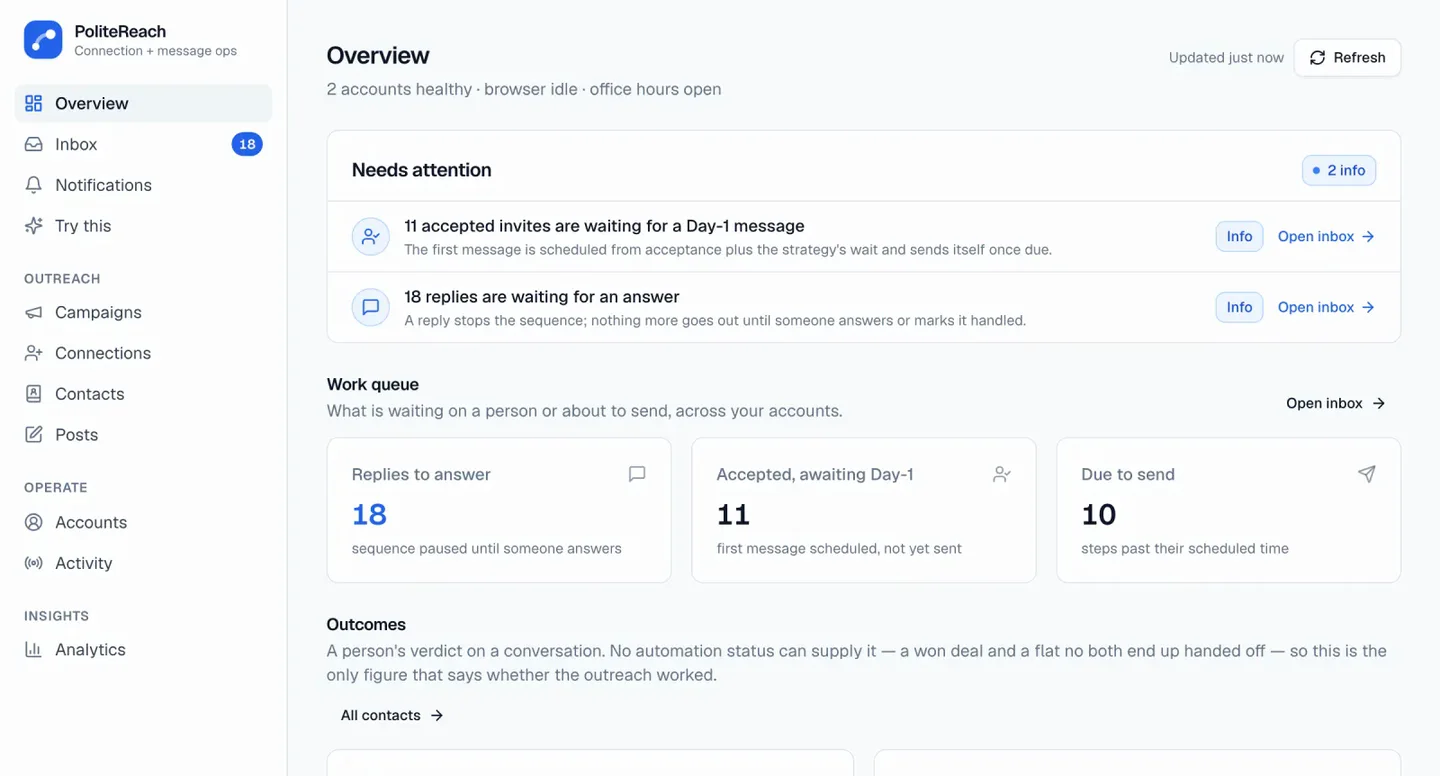Go to Notifications in the sidebar

(143, 185)
